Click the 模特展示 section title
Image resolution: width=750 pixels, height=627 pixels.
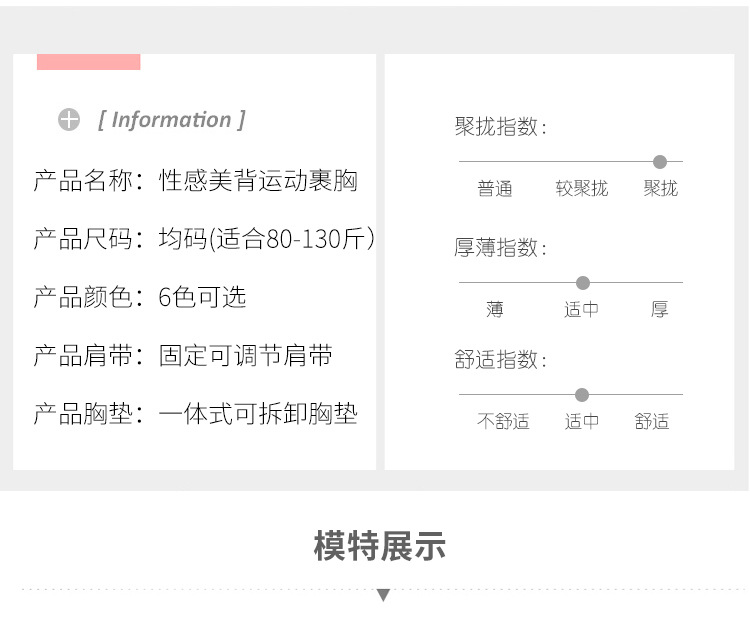[x=380, y=546]
